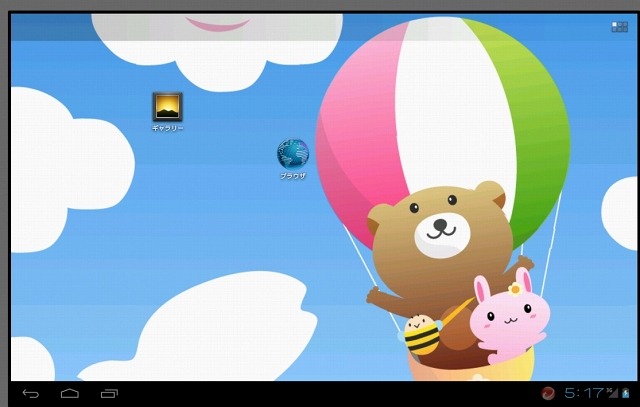Open the Gallery app icon
Viewport: 640px width, 407px height.
(167, 106)
